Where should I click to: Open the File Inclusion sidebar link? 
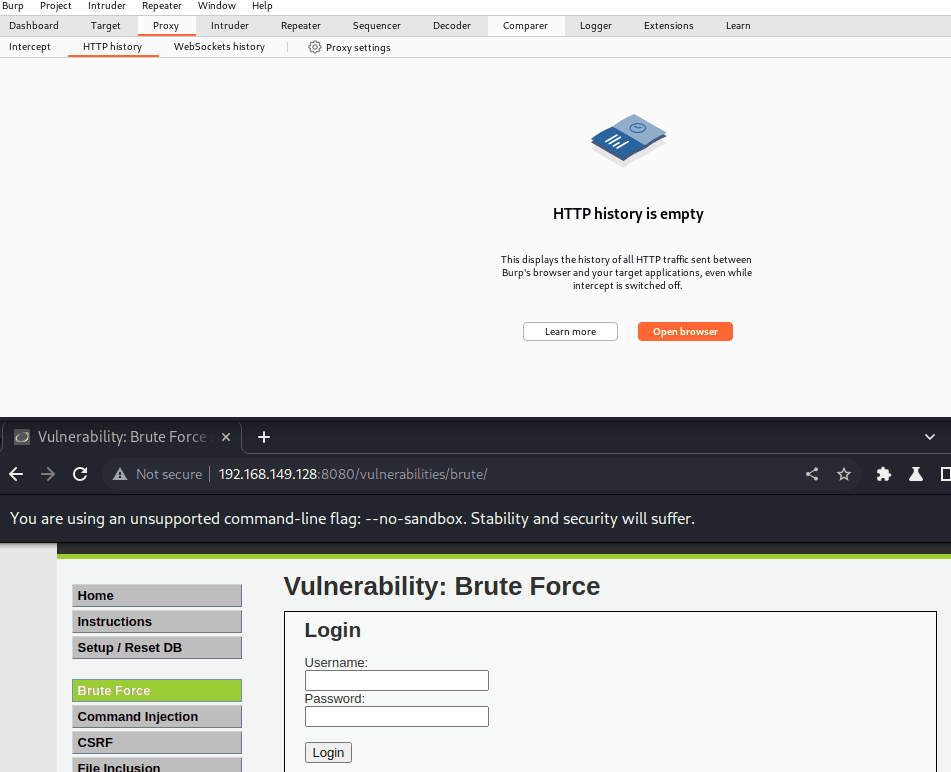157,765
